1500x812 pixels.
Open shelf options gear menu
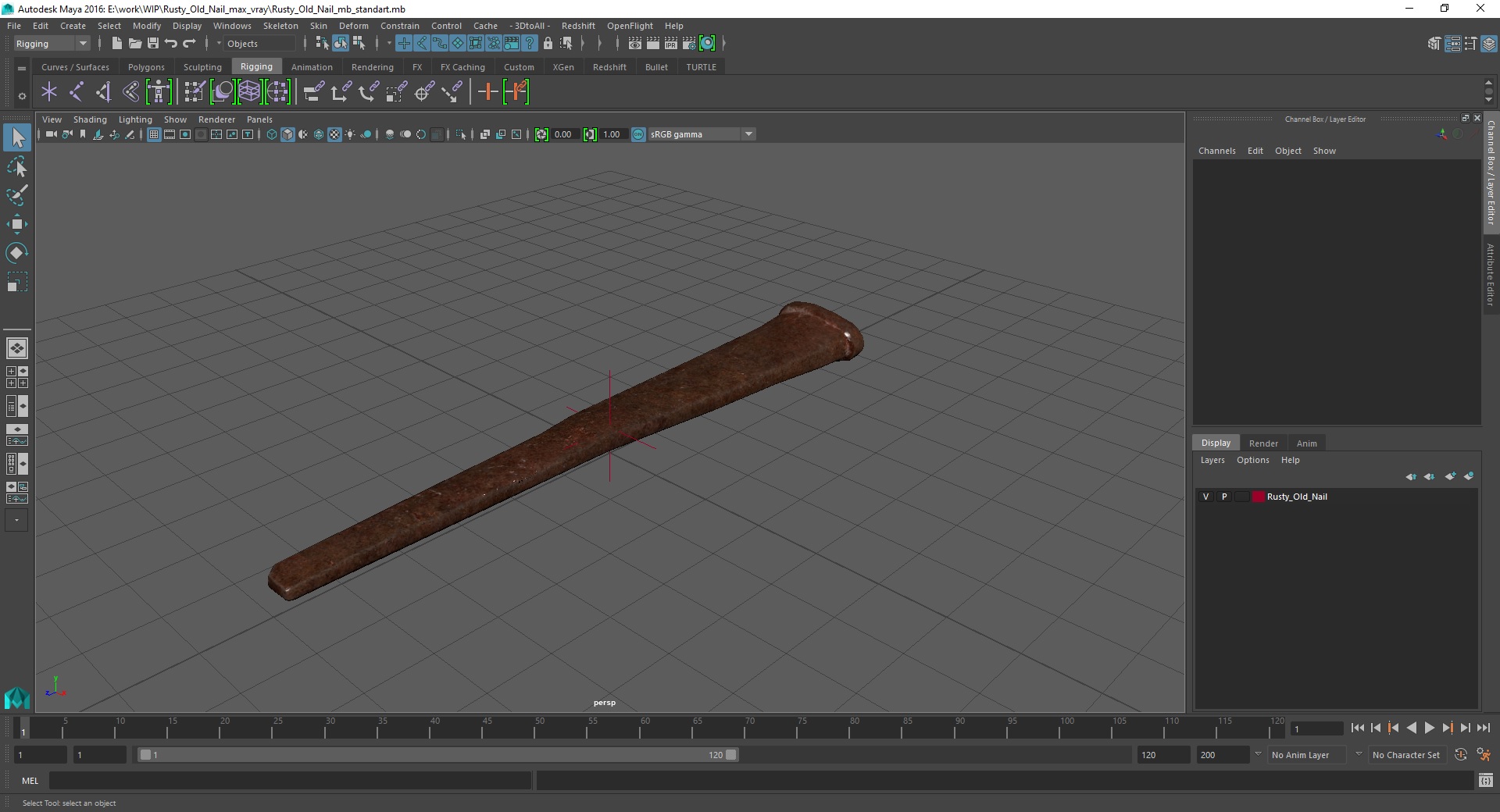pyautogui.click(x=22, y=96)
